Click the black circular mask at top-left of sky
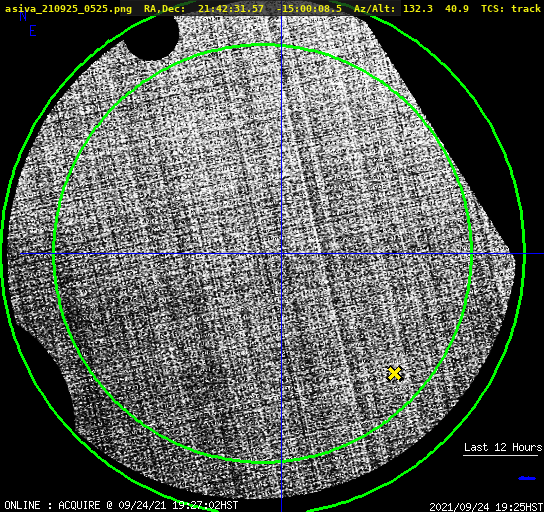Screen dimensions: 544x512 click(x=152, y=36)
